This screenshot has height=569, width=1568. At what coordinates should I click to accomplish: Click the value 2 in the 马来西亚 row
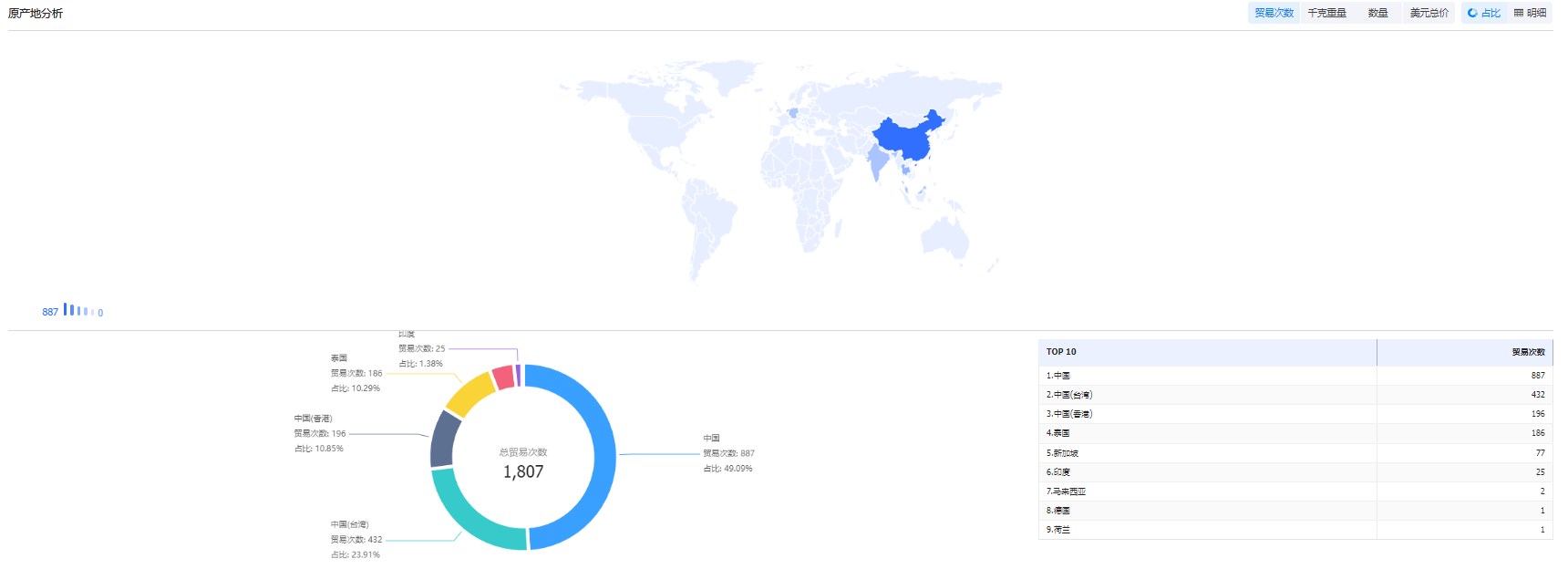1542,491
